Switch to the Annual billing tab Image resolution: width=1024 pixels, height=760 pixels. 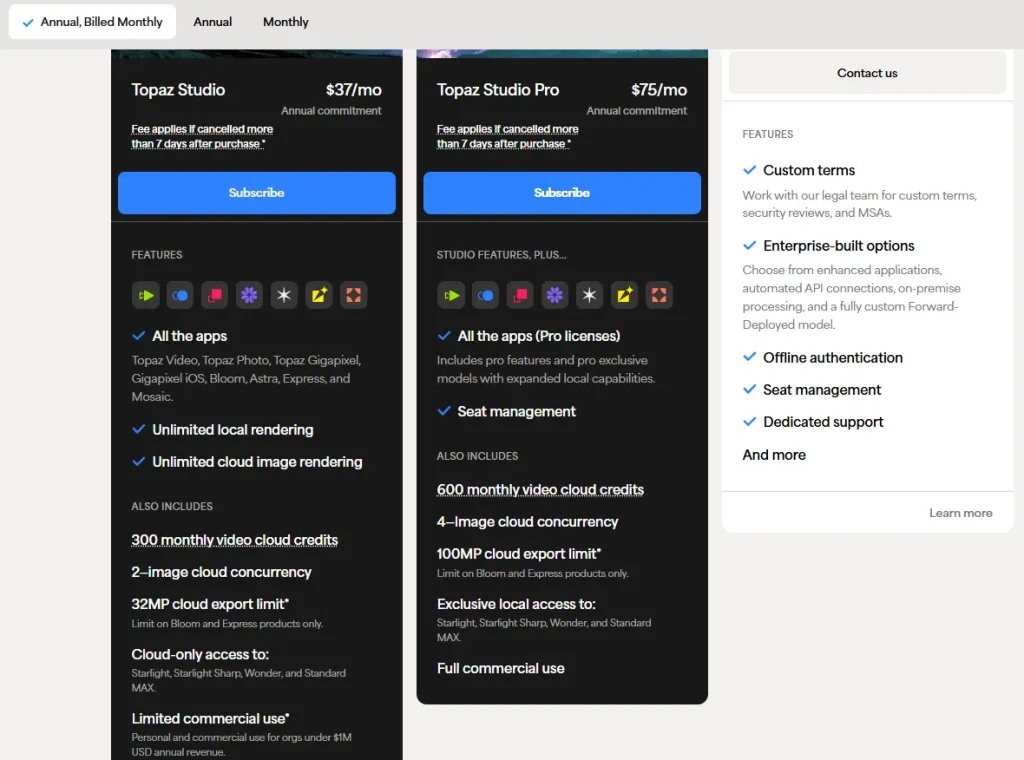pos(213,22)
